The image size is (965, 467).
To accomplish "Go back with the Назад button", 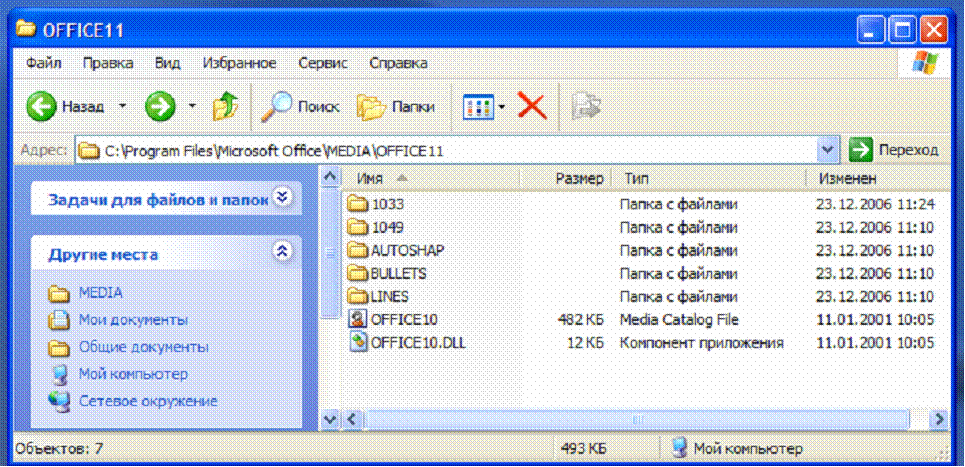I will click(65, 106).
